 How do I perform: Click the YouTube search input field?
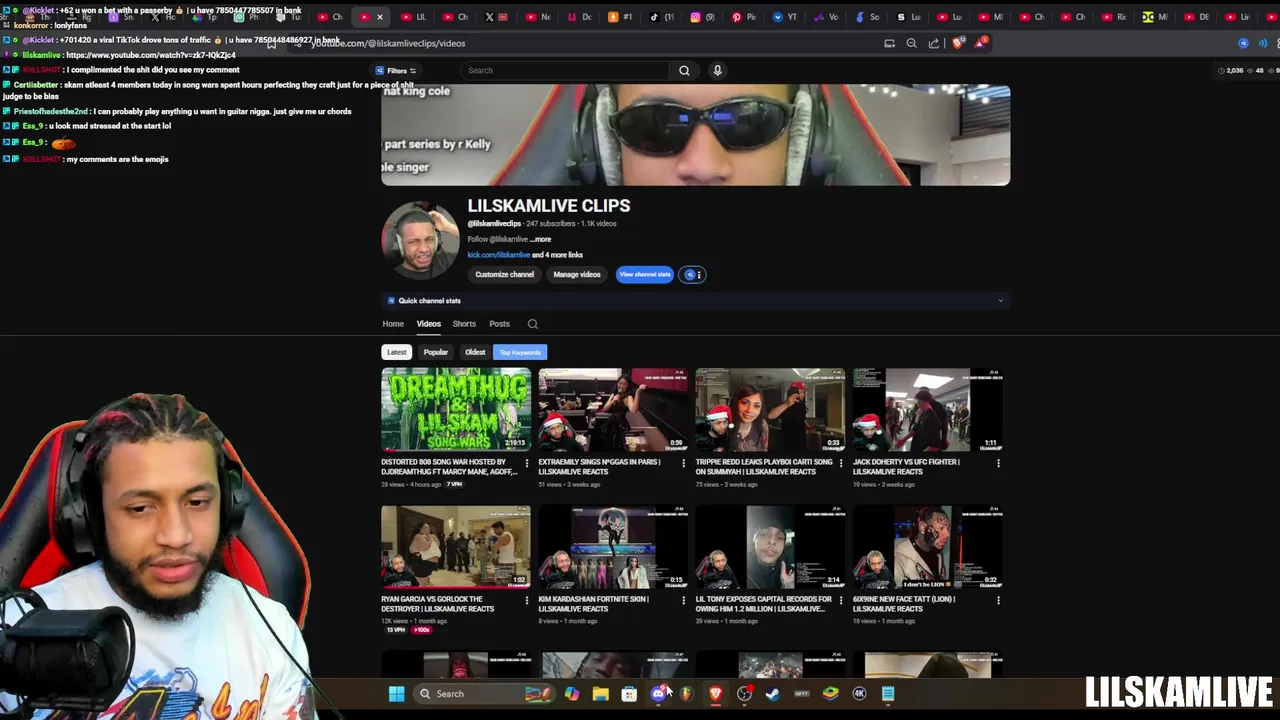[565, 70]
